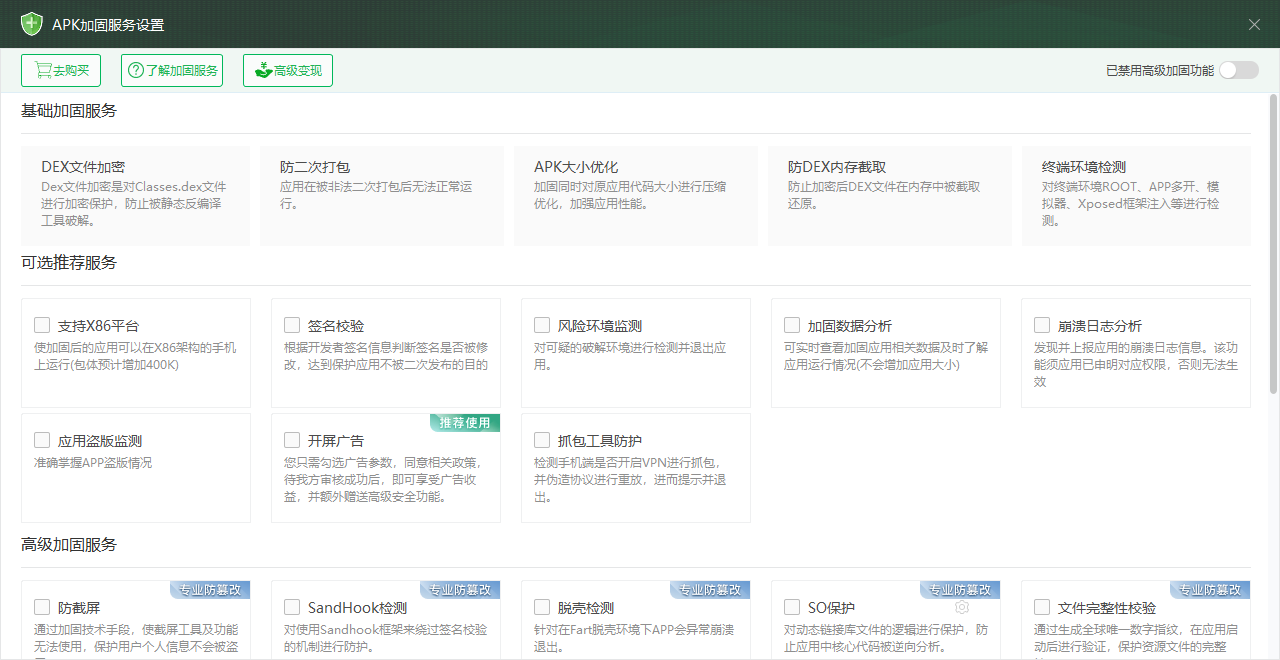
Task: Click 专业防篡改 badge on SandHook检测 card
Action: [460, 590]
